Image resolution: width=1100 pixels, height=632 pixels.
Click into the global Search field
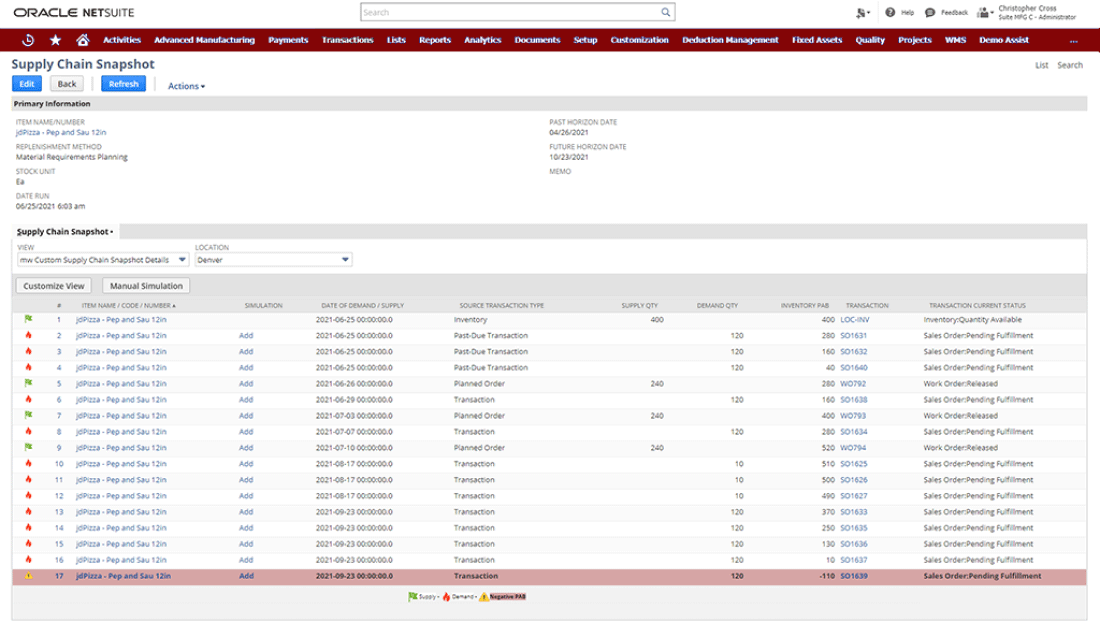pyautogui.click(x=510, y=13)
